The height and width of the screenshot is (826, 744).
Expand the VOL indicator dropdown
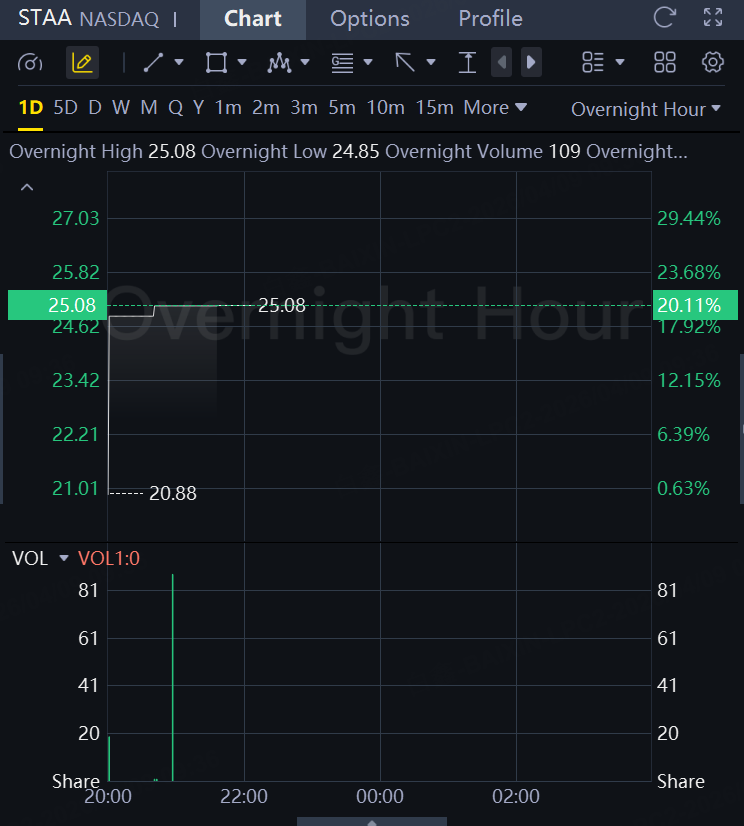click(64, 559)
